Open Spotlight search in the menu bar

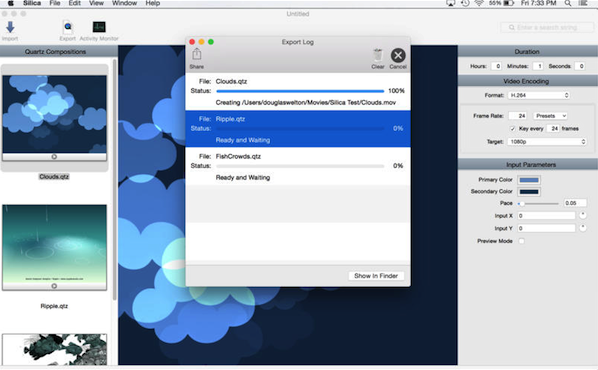click(x=567, y=3)
